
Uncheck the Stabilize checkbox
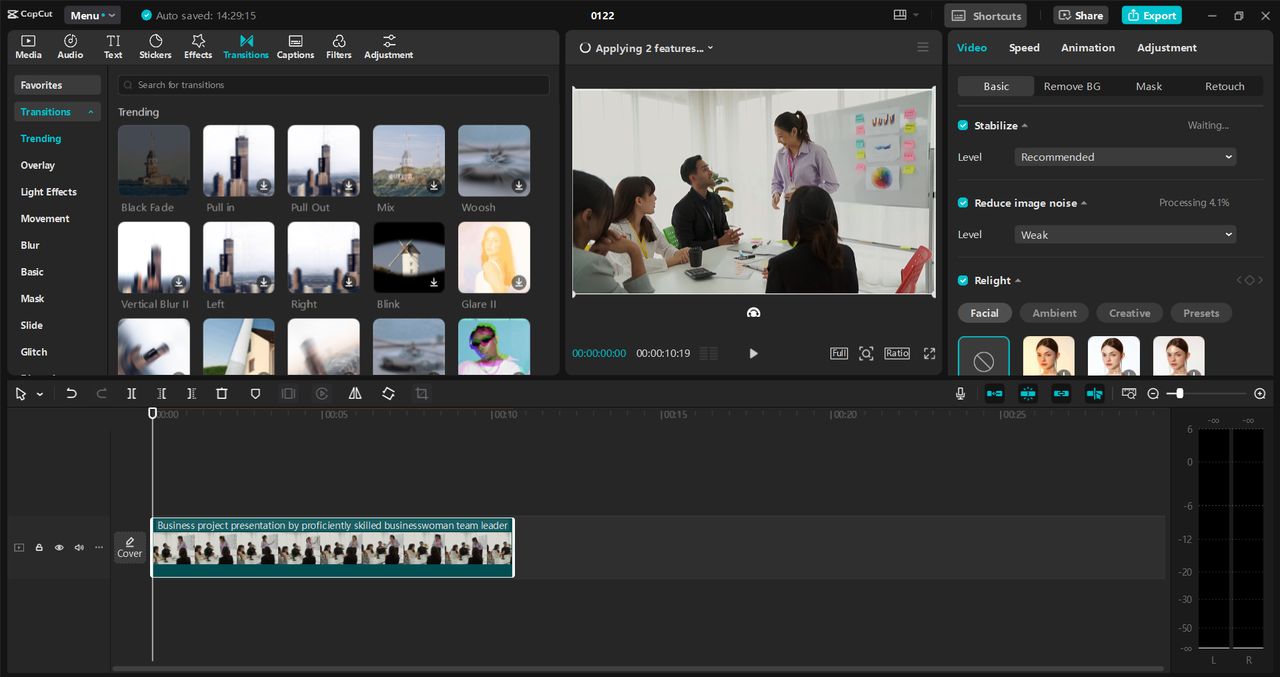(x=963, y=125)
